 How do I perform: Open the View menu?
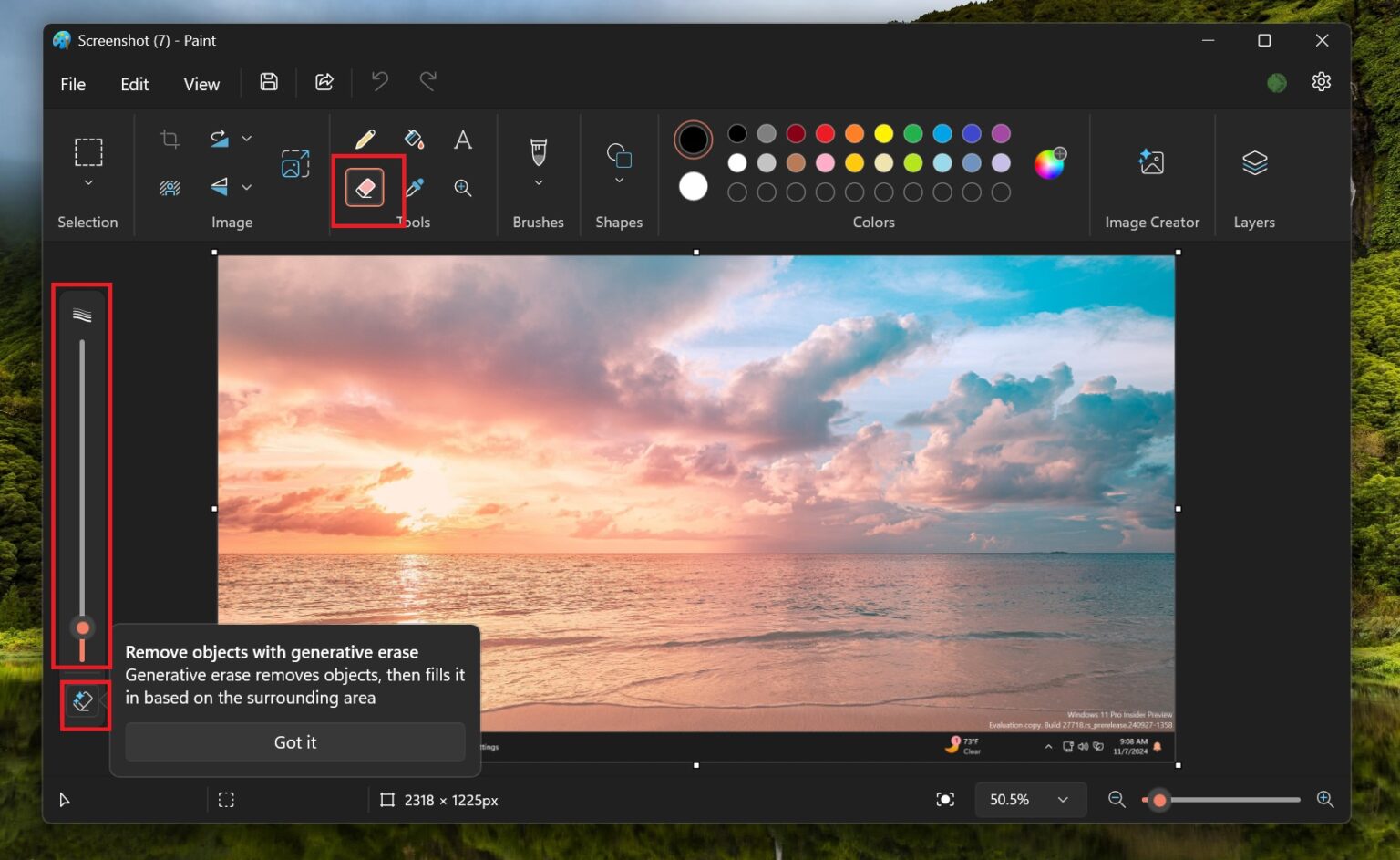[201, 83]
